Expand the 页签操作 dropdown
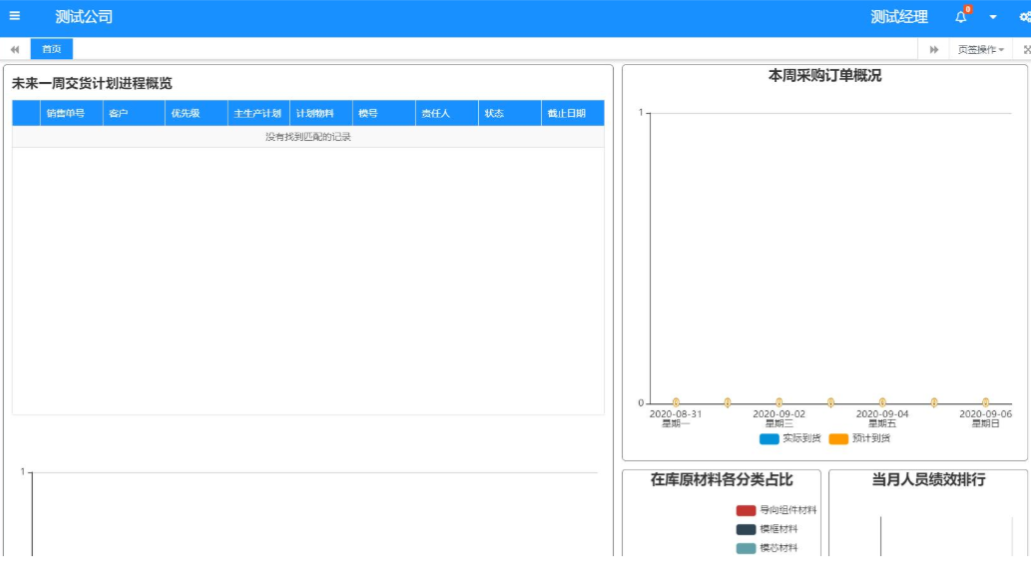The image size is (1031, 577). click(980, 49)
